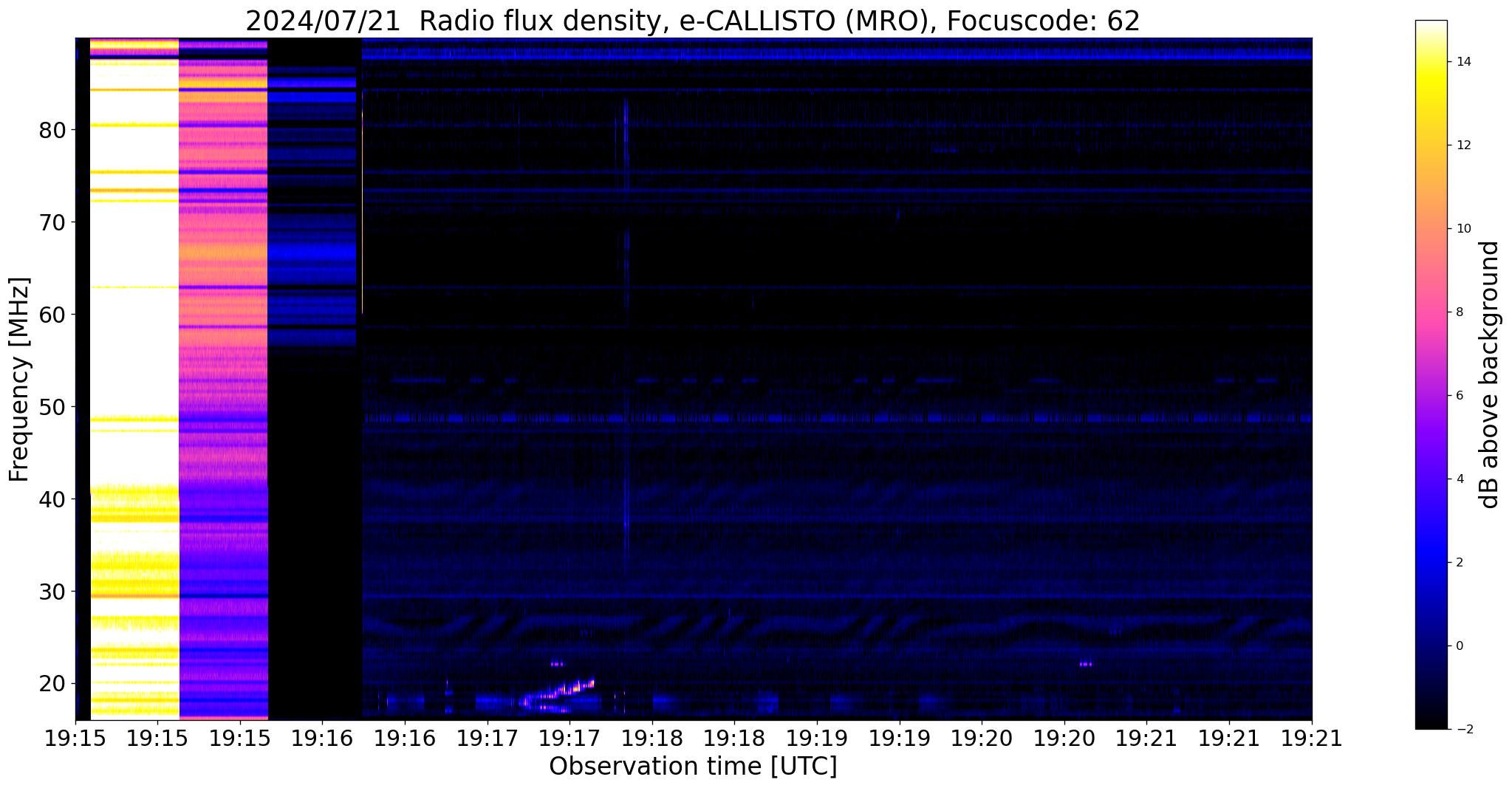The height and width of the screenshot is (788, 1512).
Task: Click the colorbar gradient strip
Action: click(x=1431, y=374)
